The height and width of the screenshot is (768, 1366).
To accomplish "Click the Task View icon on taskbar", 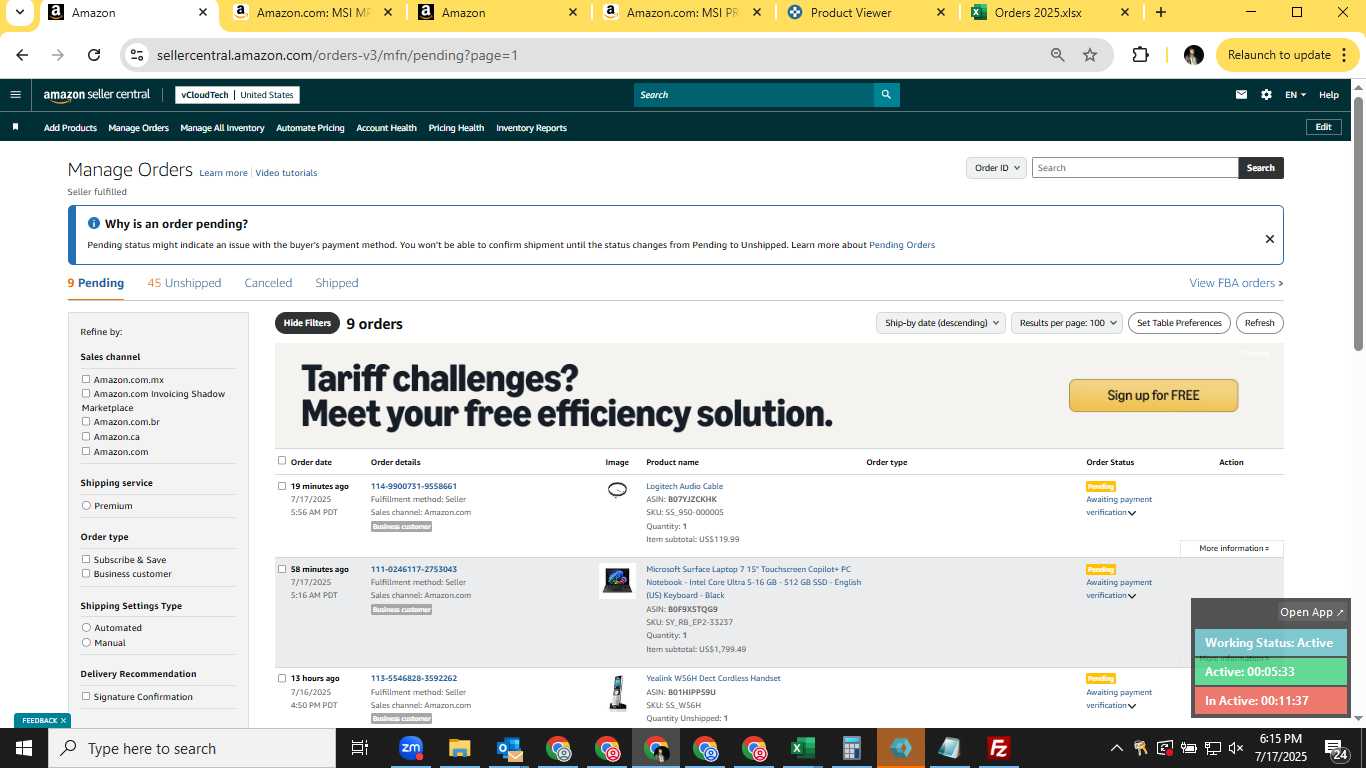I will [x=360, y=748].
